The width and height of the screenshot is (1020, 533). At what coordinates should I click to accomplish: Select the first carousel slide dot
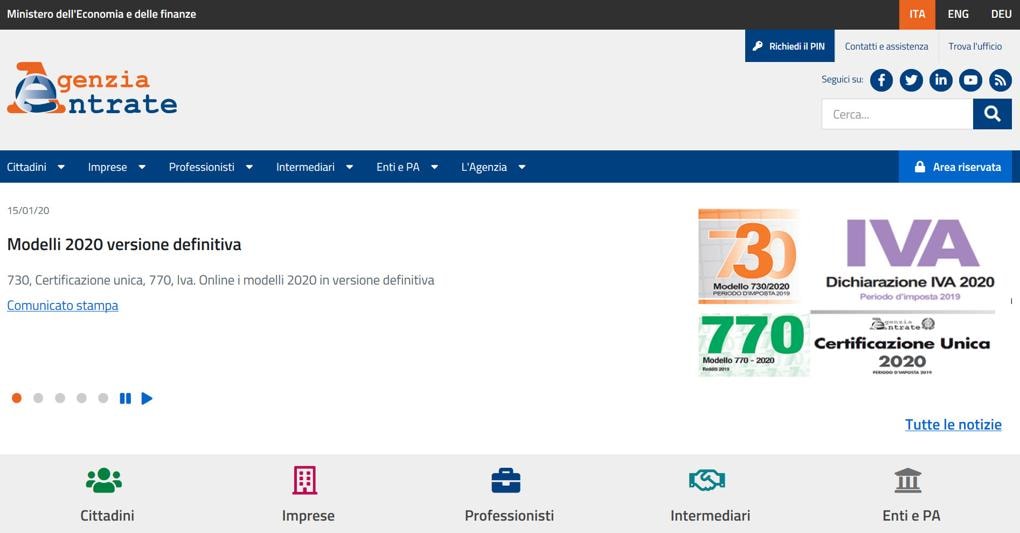pos(17,398)
